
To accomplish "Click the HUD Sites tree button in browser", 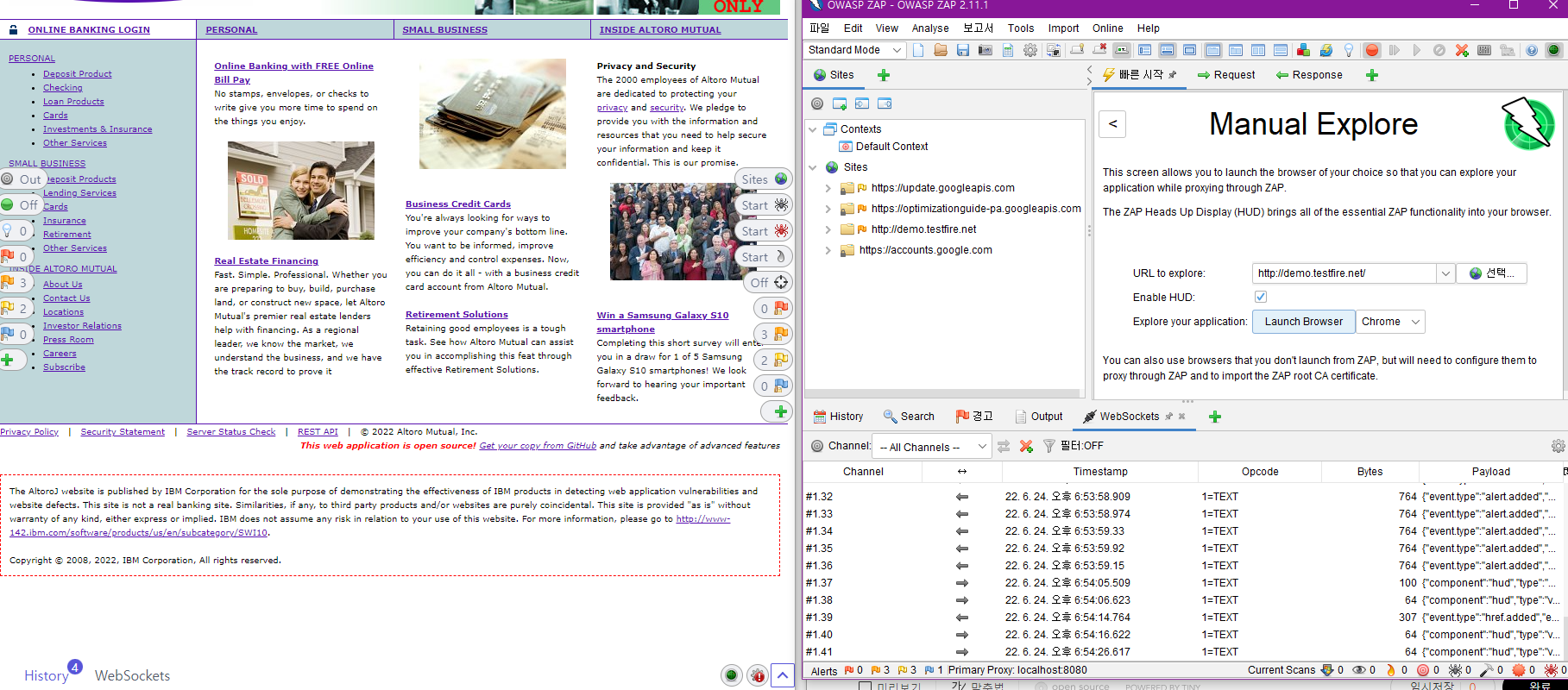I will pyautogui.click(x=764, y=179).
